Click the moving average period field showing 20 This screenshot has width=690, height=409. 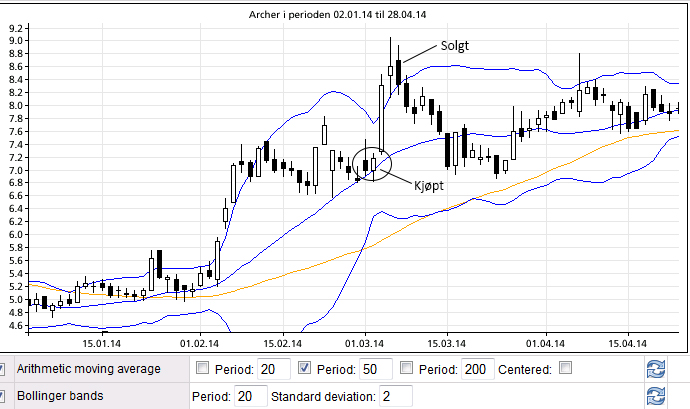[x=274, y=370]
